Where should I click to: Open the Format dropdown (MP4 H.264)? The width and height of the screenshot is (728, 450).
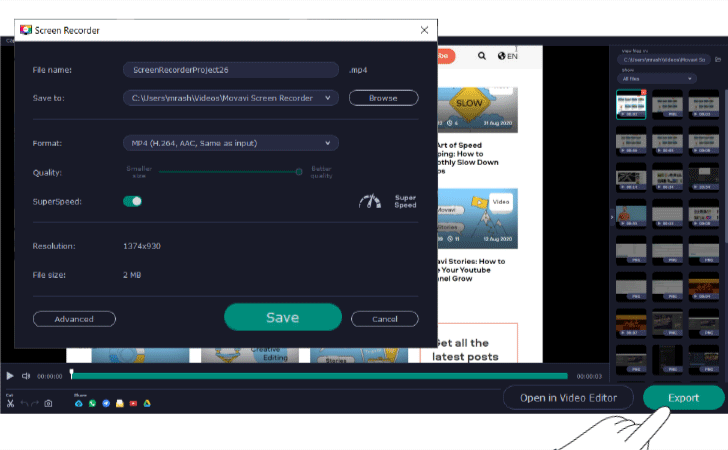230,143
